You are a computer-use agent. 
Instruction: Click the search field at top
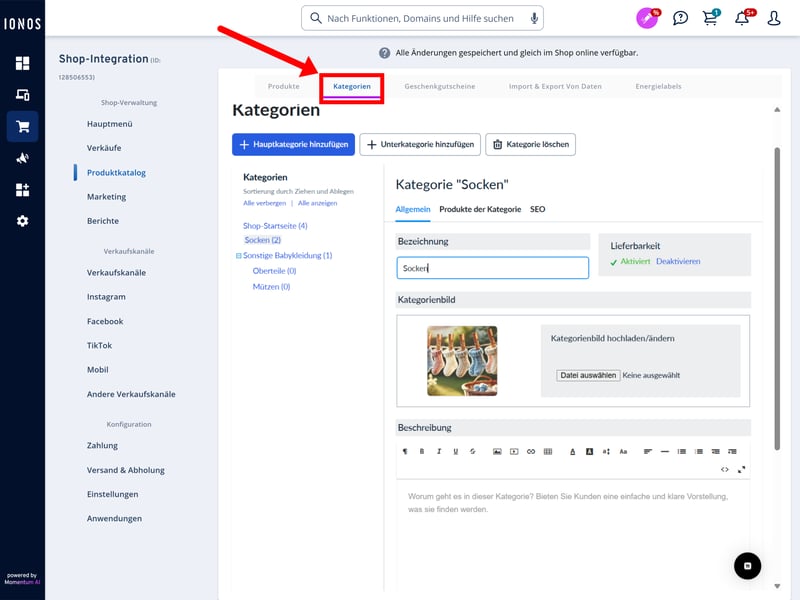coord(422,18)
